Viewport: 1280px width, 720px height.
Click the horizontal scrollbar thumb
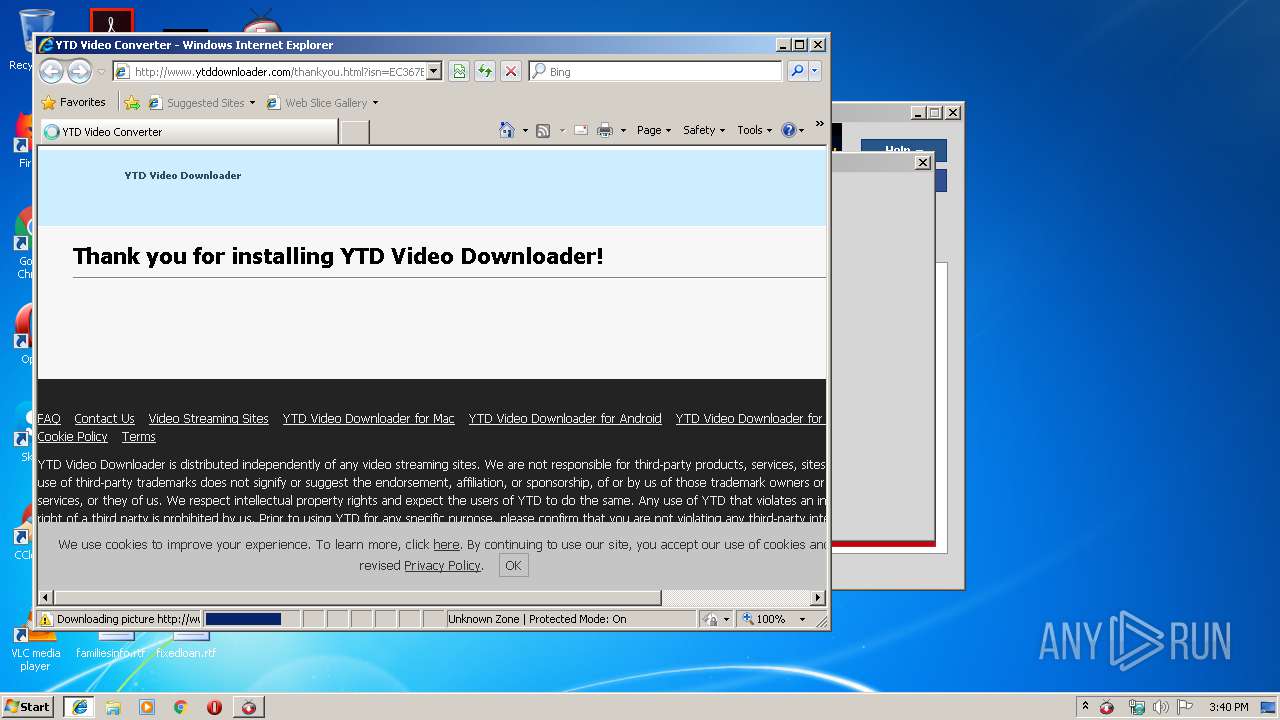point(358,597)
